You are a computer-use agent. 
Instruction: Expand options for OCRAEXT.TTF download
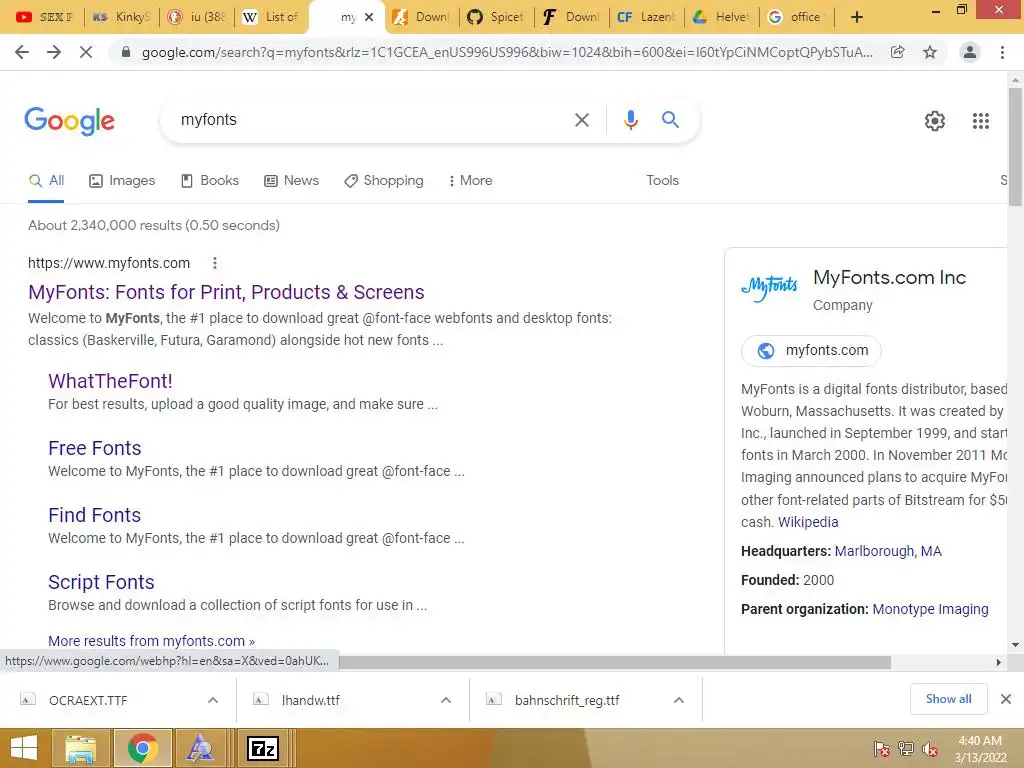point(213,700)
